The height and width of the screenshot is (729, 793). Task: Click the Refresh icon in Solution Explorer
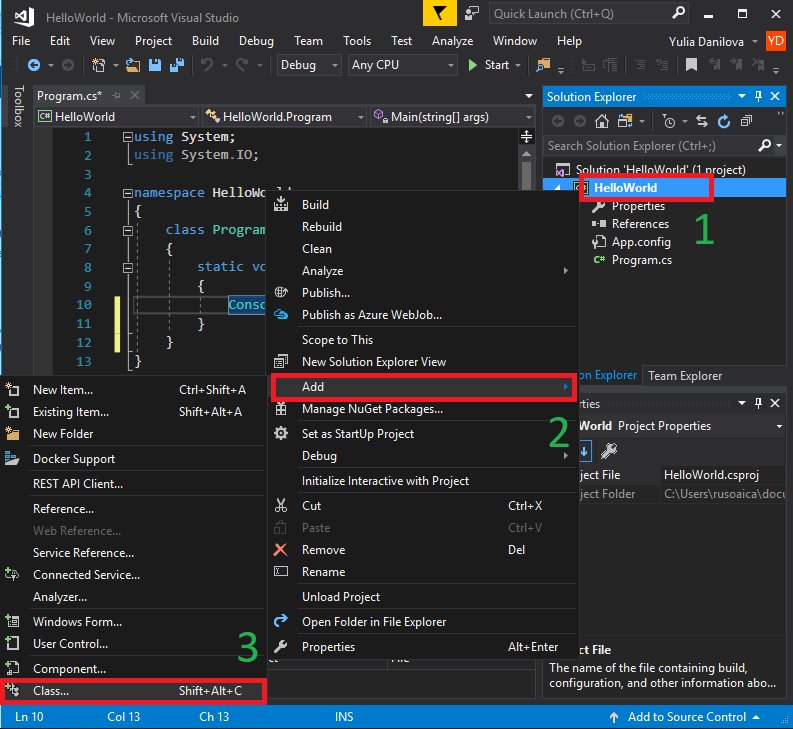coord(724,121)
